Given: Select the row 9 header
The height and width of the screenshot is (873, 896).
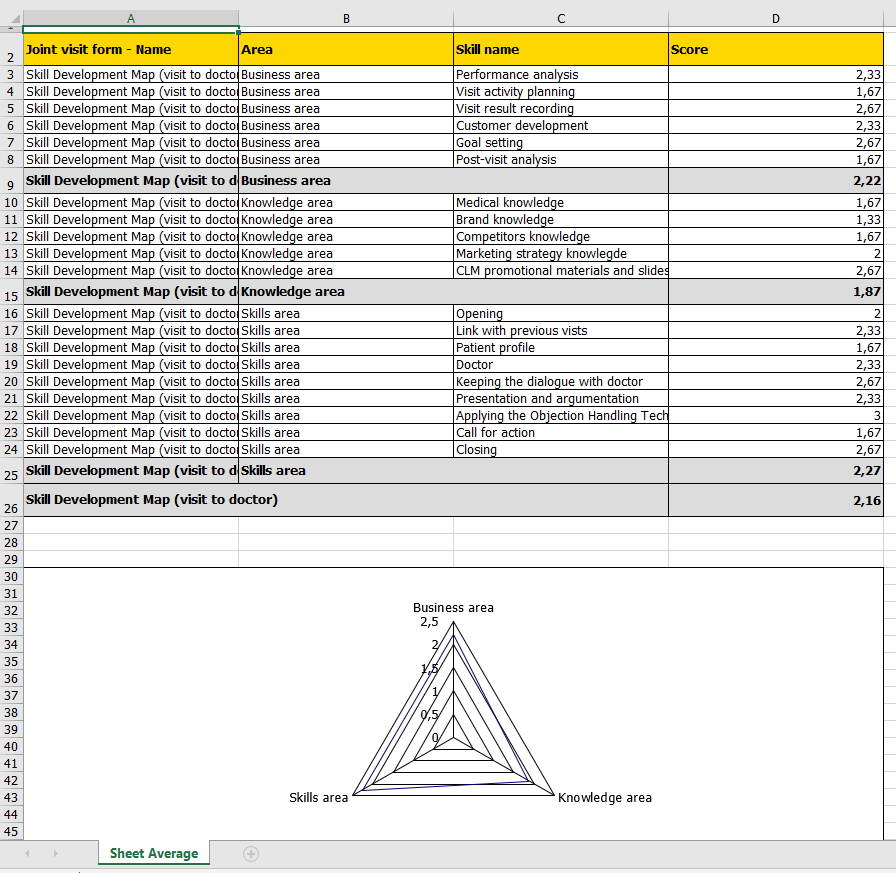Looking at the screenshot, I should [x=11, y=183].
